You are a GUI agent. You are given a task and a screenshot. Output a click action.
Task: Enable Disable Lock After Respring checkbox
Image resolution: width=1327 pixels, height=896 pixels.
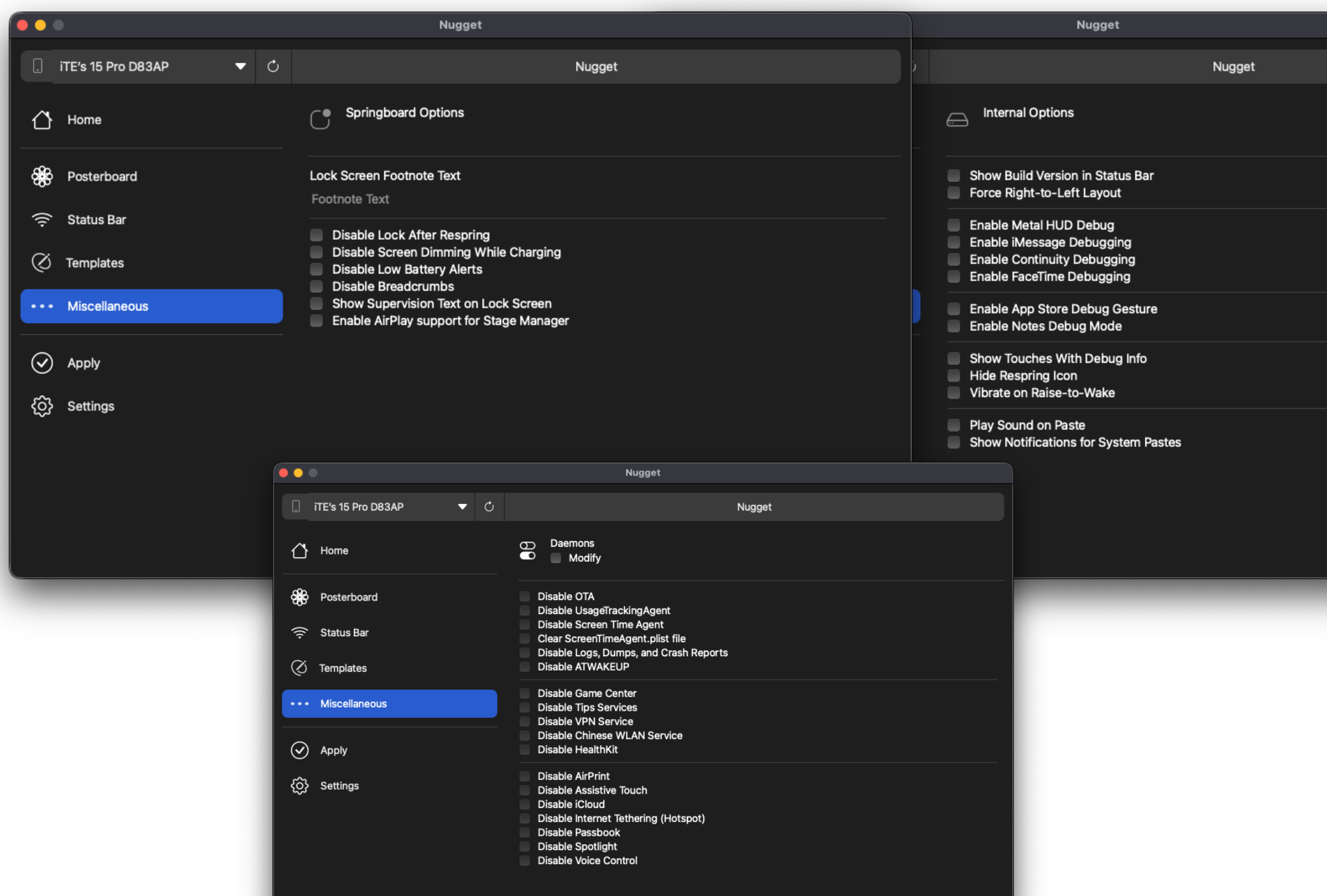(316, 235)
